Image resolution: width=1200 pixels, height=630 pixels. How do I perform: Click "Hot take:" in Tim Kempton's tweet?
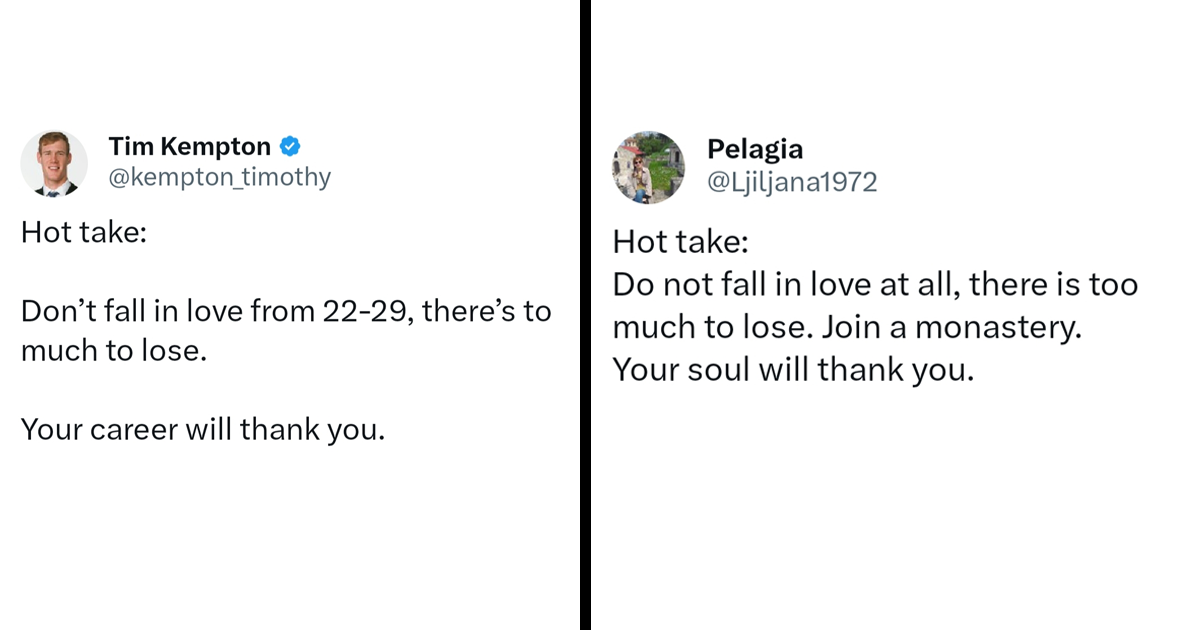pyautogui.click(x=84, y=233)
